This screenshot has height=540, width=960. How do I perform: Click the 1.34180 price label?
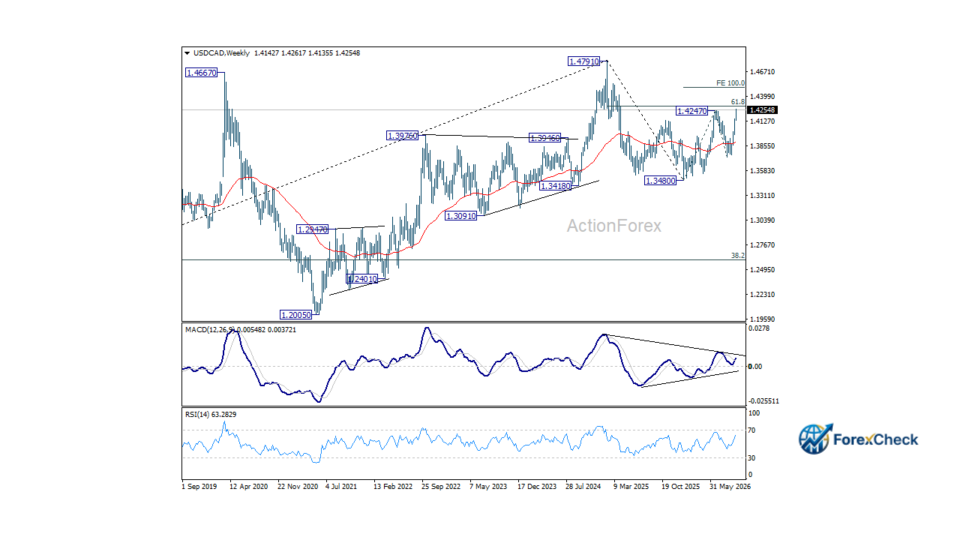point(555,186)
